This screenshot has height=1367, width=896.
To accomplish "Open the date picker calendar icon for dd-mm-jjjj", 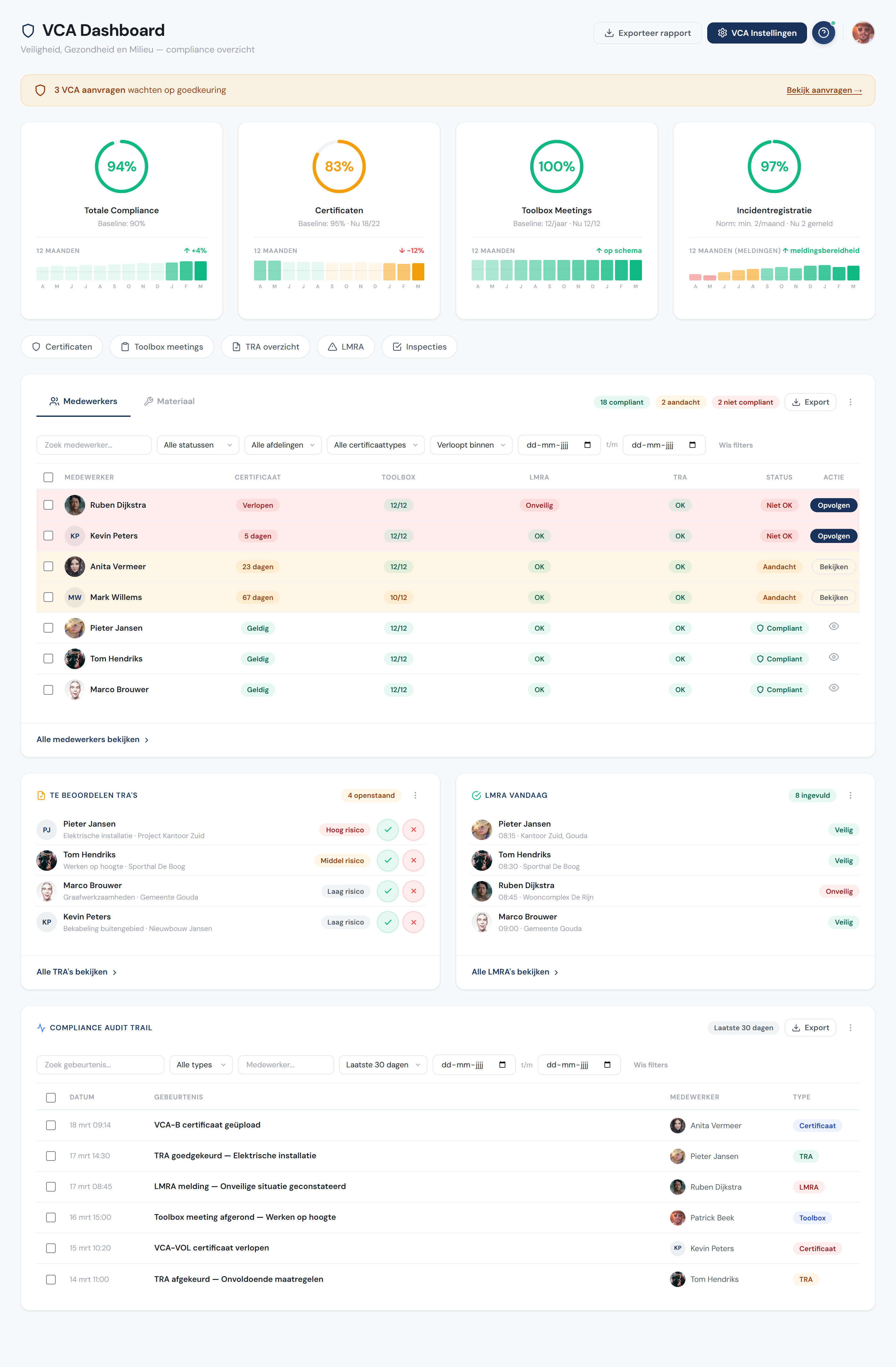I will pos(588,444).
